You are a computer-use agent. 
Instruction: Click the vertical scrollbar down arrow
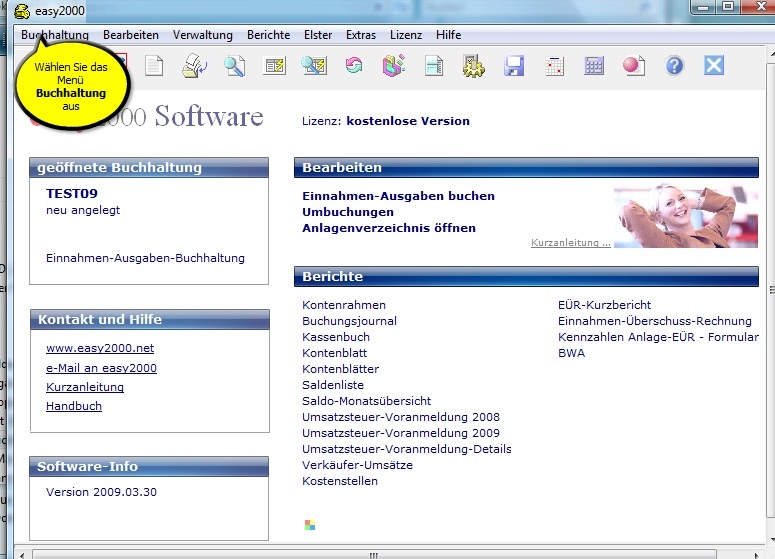point(772,539)
